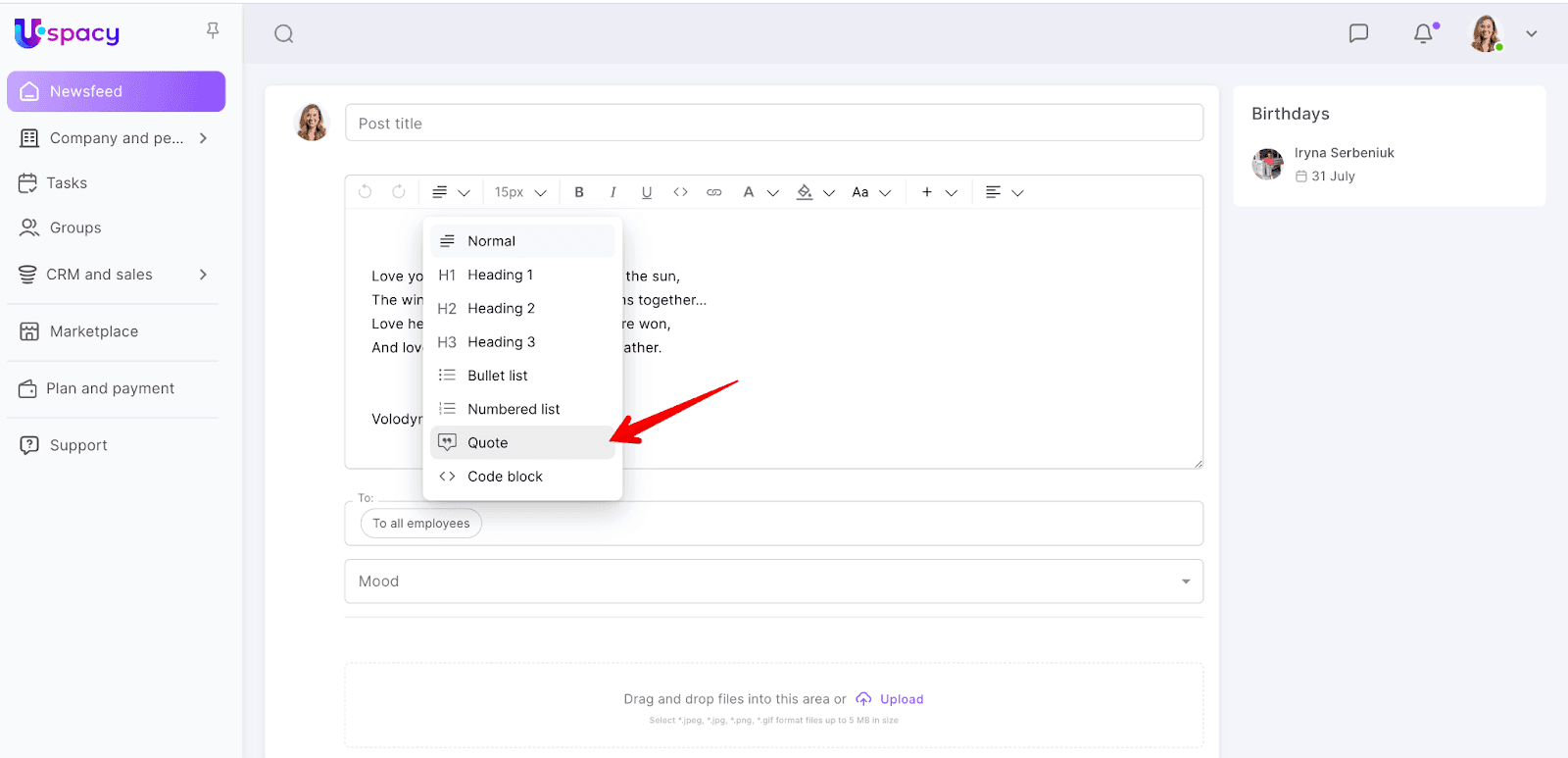Screen dimensions: 1568x758
Task: Open the text alignment dropdown
Action: (x=1004, y=192)
